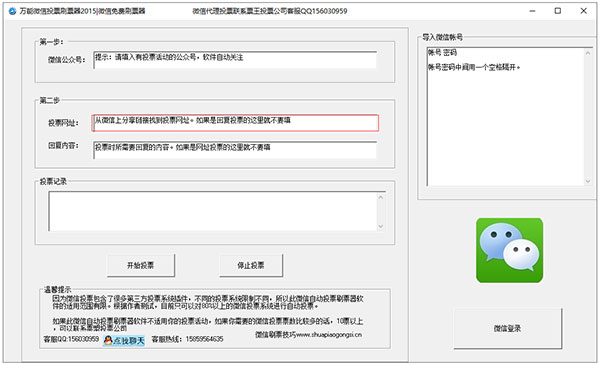Image resolution: width=600 pixels, height=365 pixels.
Task: Click the 帐号 密码 line in account list
Action: (442, 52)
